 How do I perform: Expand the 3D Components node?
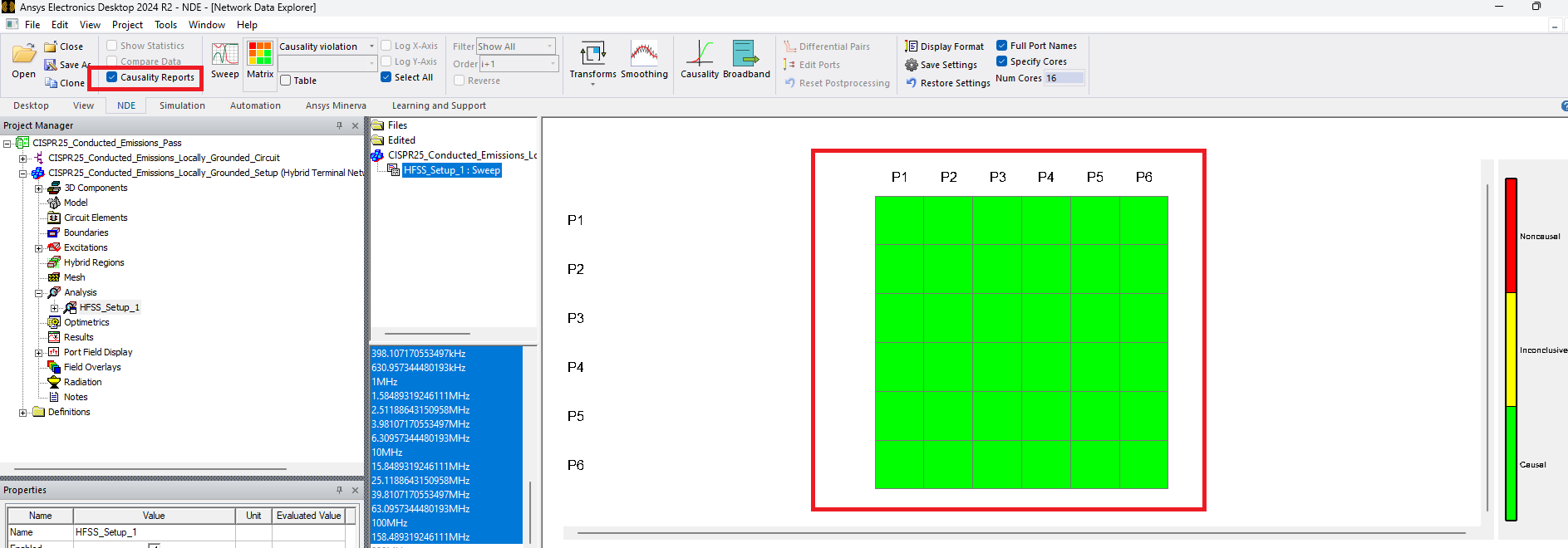point(38,188)
